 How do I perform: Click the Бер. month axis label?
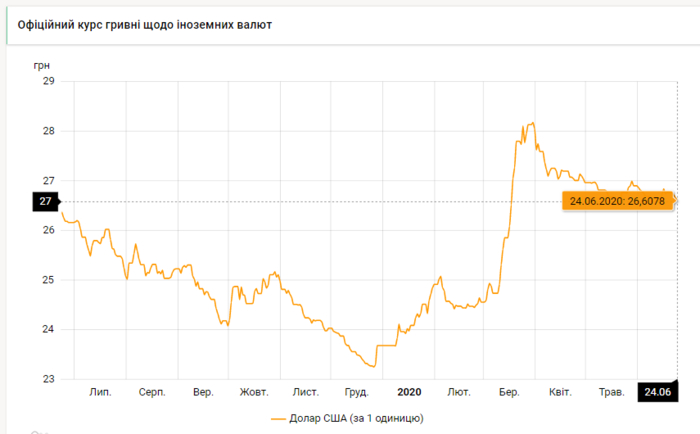(510, 392)
